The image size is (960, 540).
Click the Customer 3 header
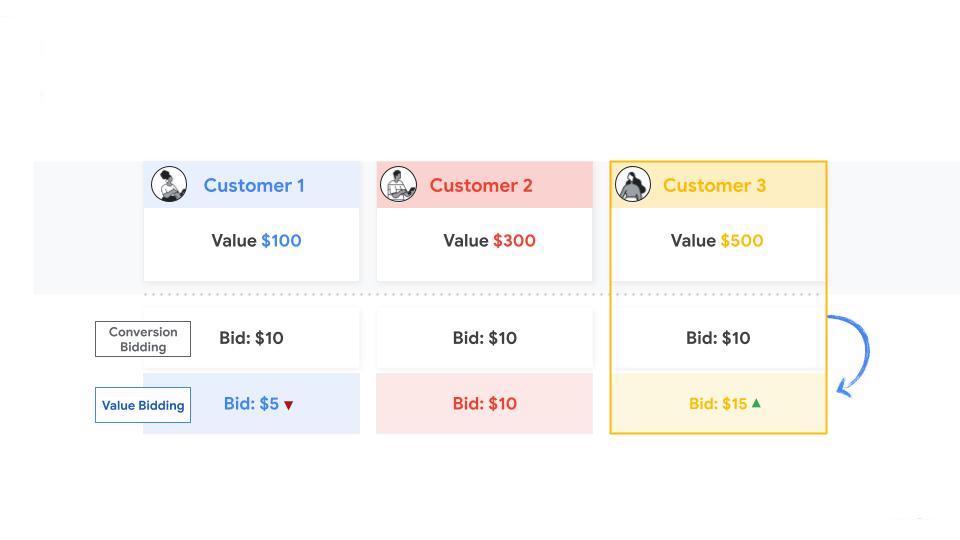(714, 185)
